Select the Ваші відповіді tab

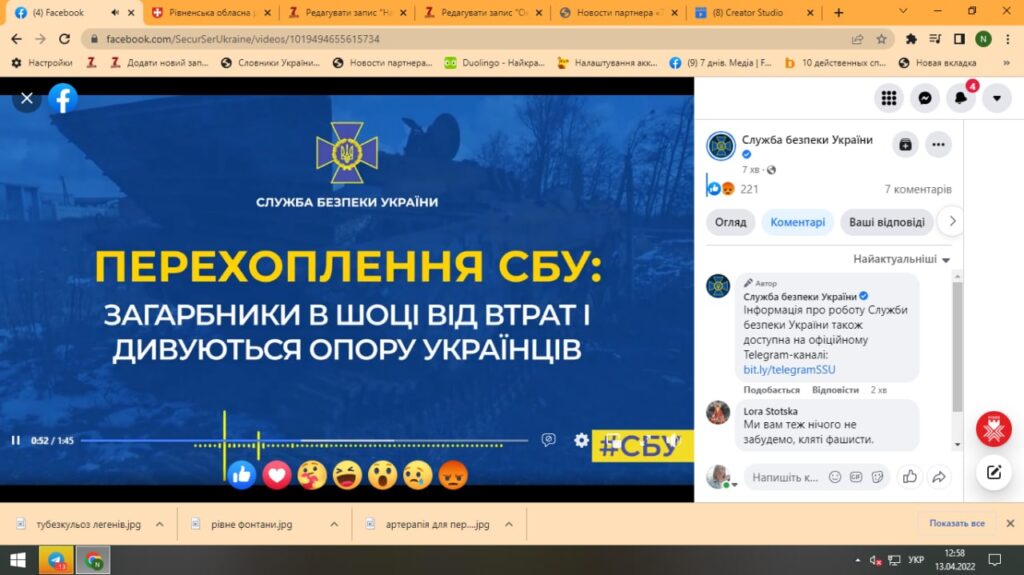(x=886, y=222)
